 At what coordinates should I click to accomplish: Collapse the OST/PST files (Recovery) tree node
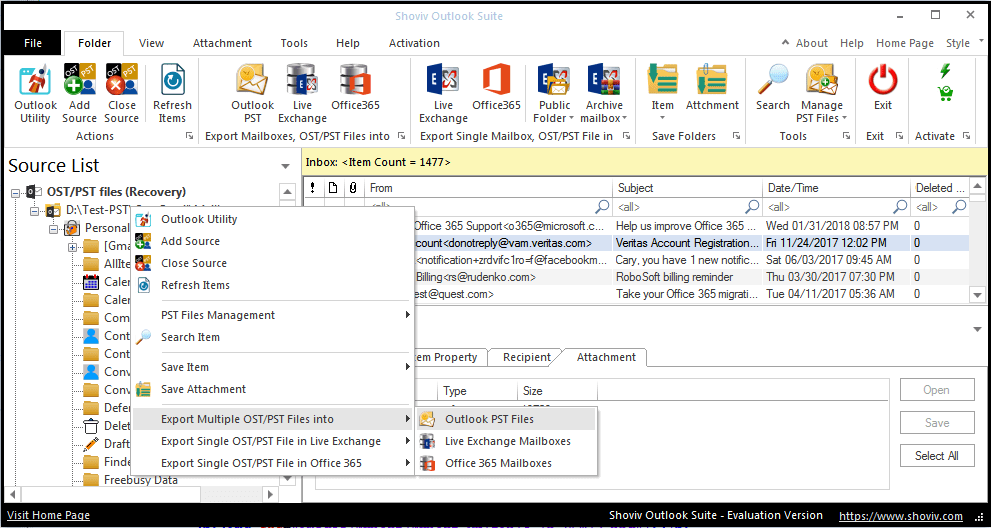pos(17,192)
